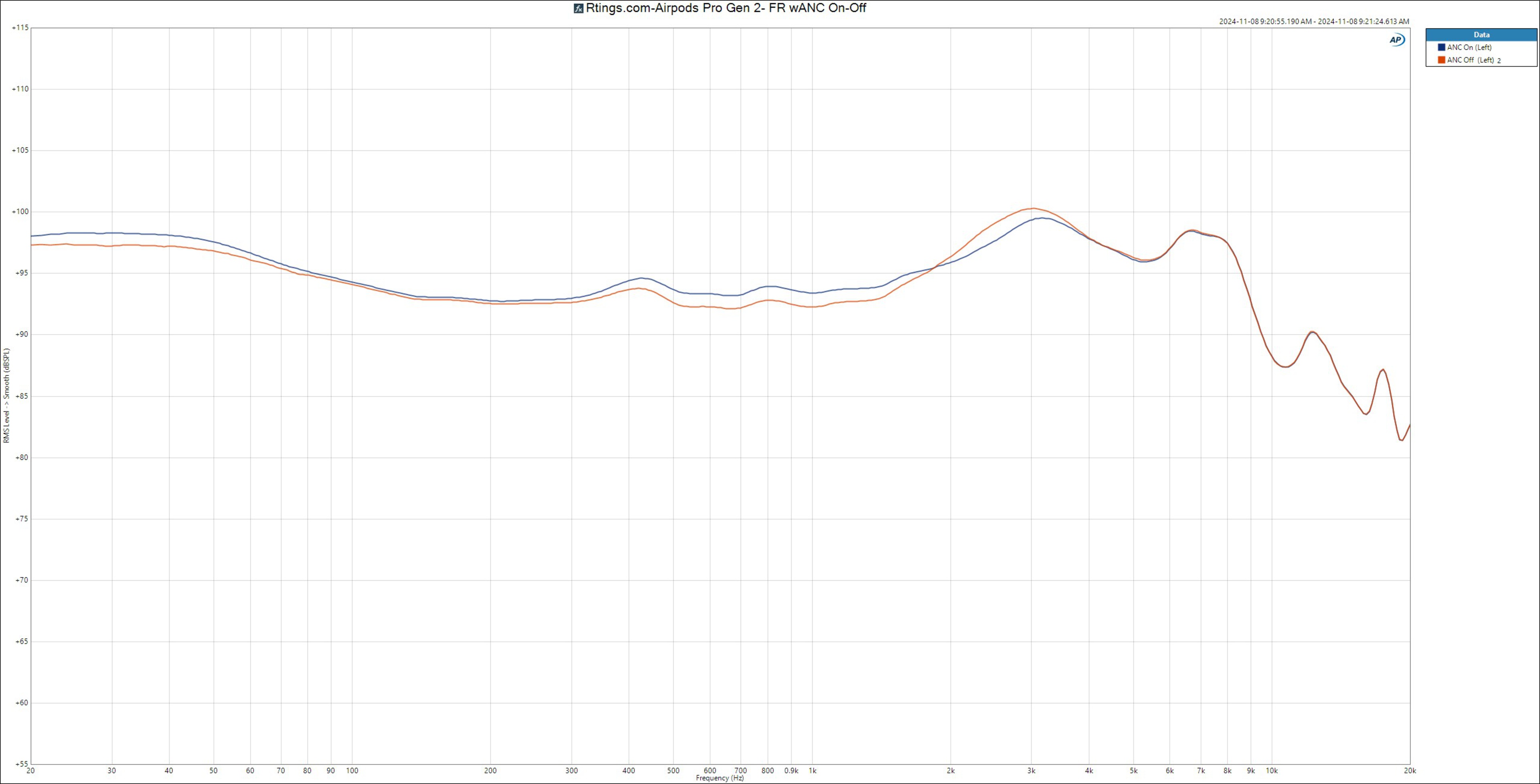Image resolution: width=1540 pixels, height=784 pixels.
Task: Click the +115 y-axis tick label
Action: click(x=20, y=28)
